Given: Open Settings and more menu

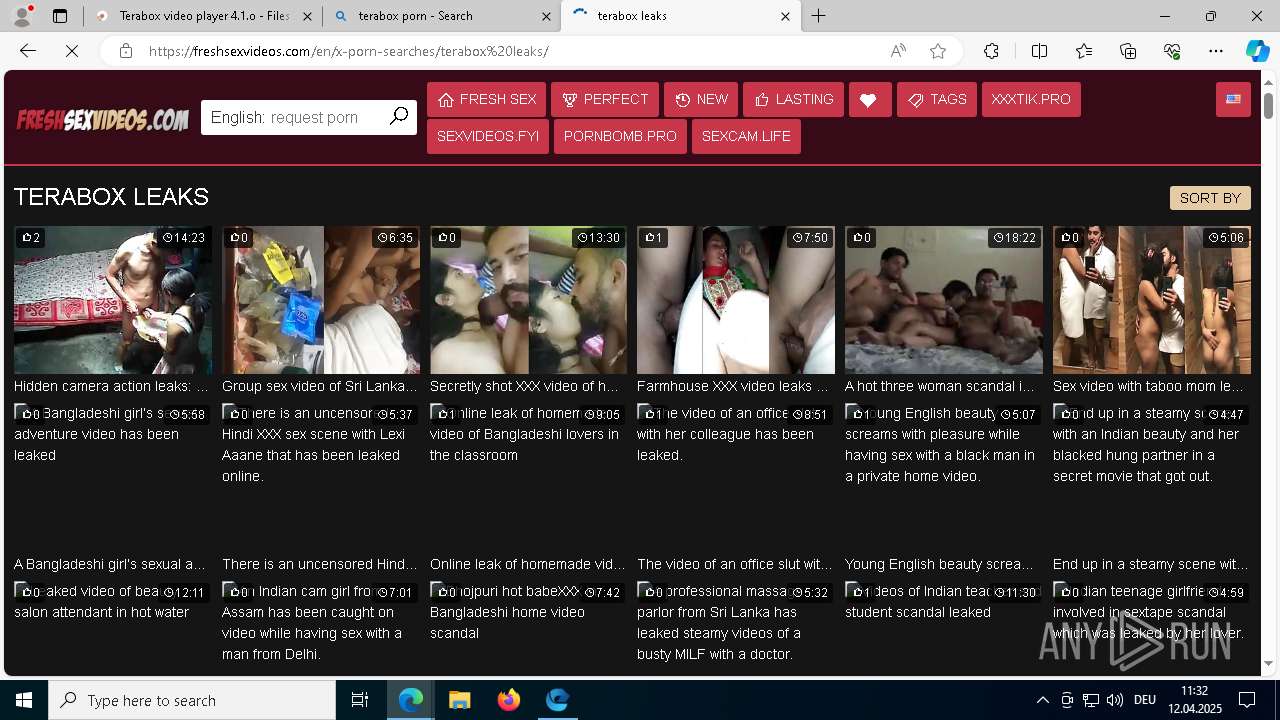Looking at the screenshot, I should tap(1216, 51).
